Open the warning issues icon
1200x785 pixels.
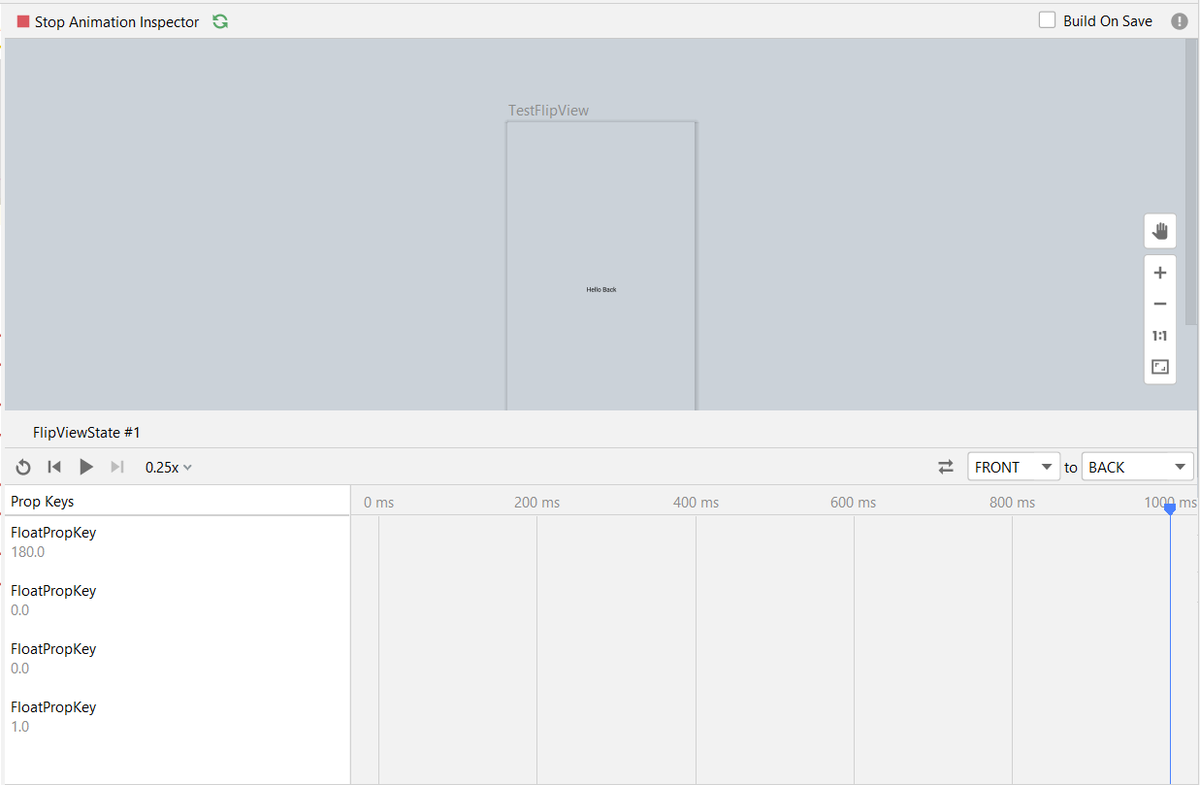1179,21
